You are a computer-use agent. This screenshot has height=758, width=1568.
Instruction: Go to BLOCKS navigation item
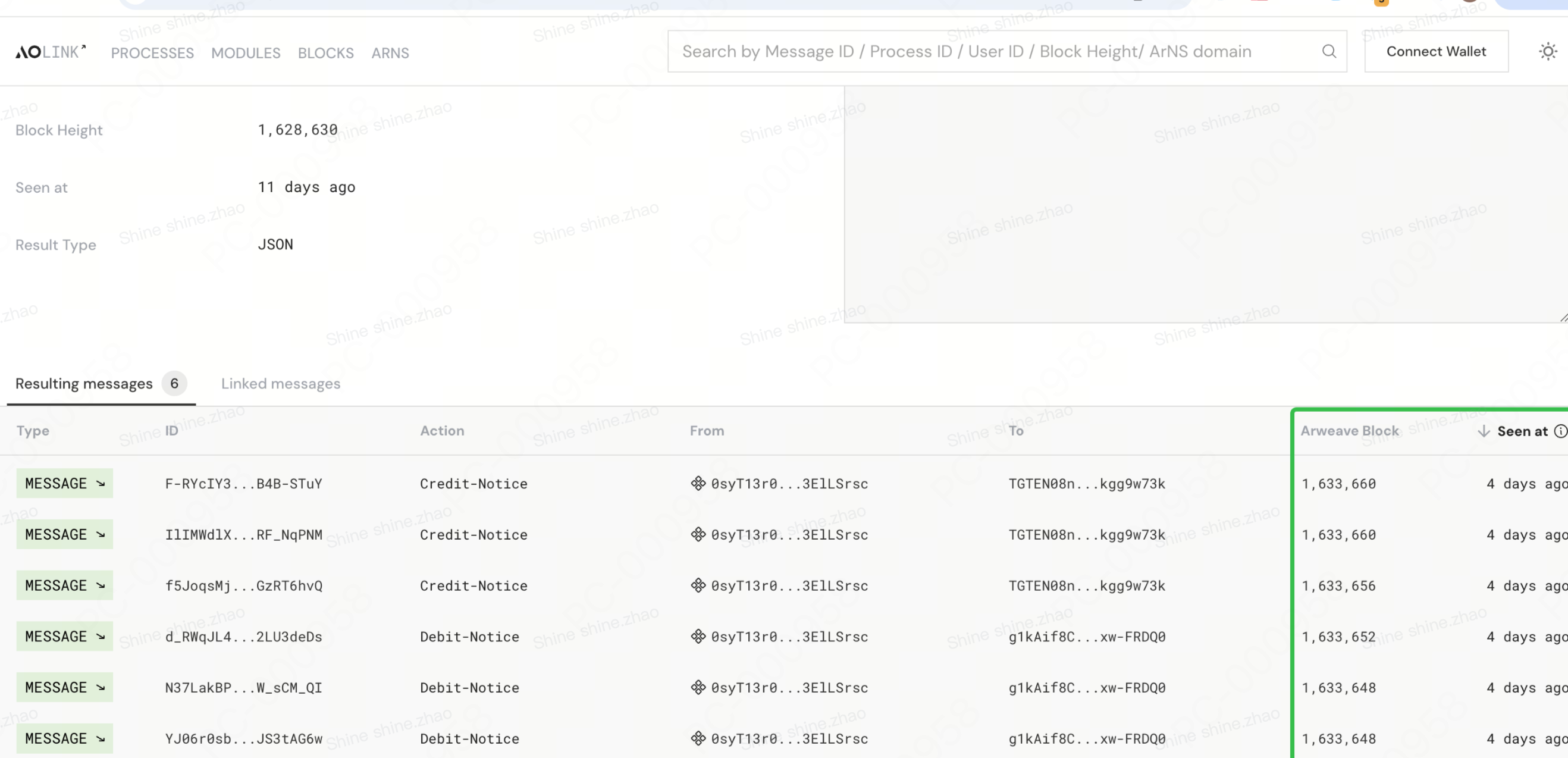click(x=325, y=53)
